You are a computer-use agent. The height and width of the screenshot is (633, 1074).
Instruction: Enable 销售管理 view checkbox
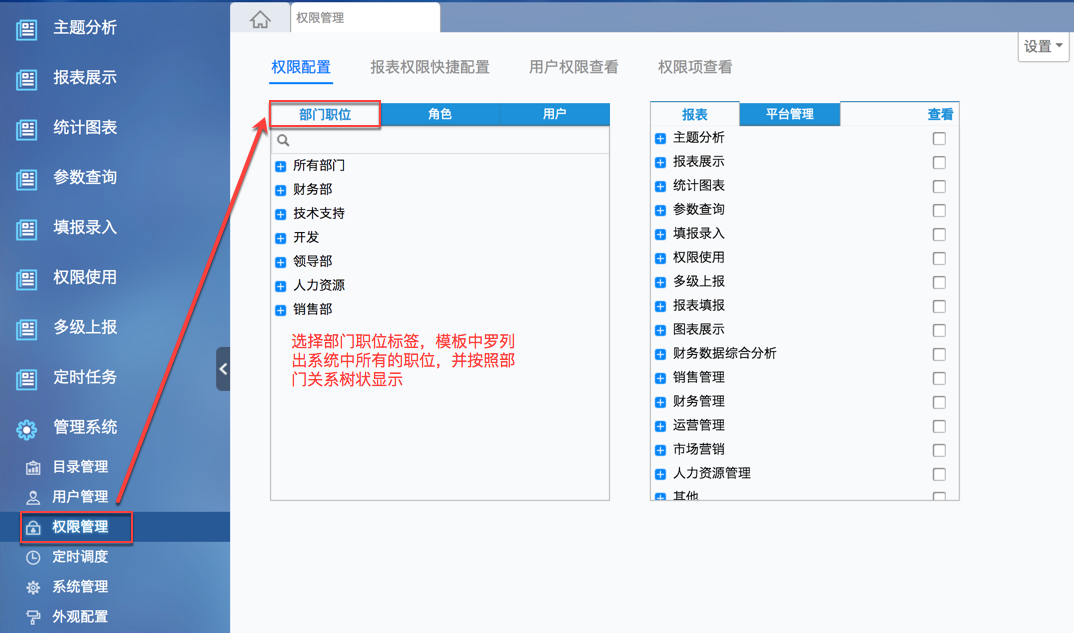[x=939, y=378]
